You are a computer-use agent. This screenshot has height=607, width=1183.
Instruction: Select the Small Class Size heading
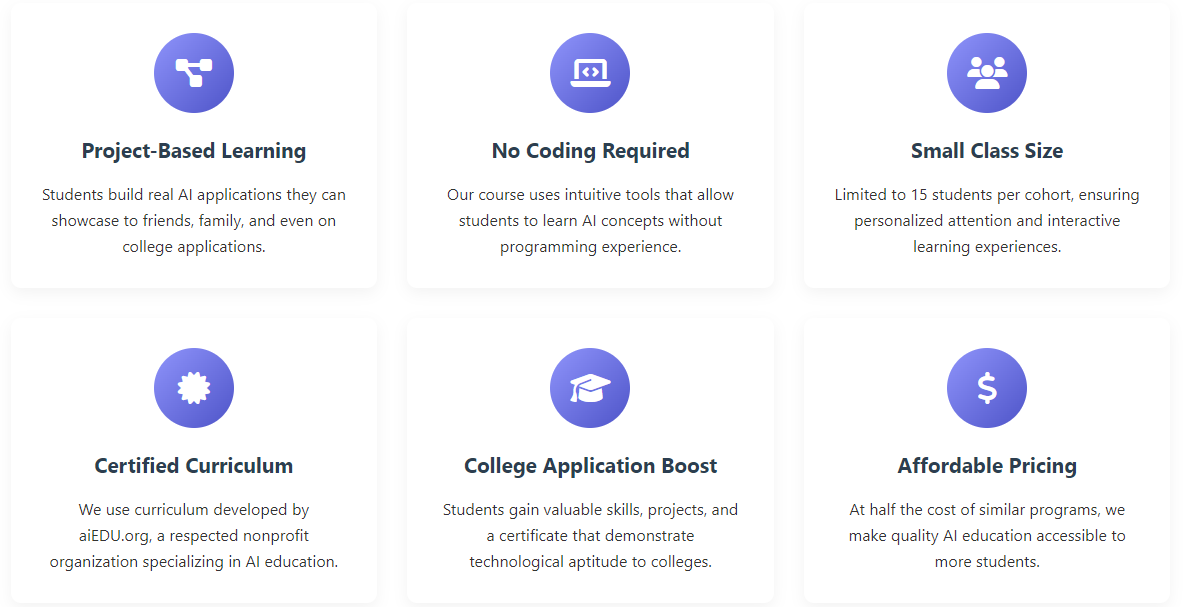coord(987,151)
